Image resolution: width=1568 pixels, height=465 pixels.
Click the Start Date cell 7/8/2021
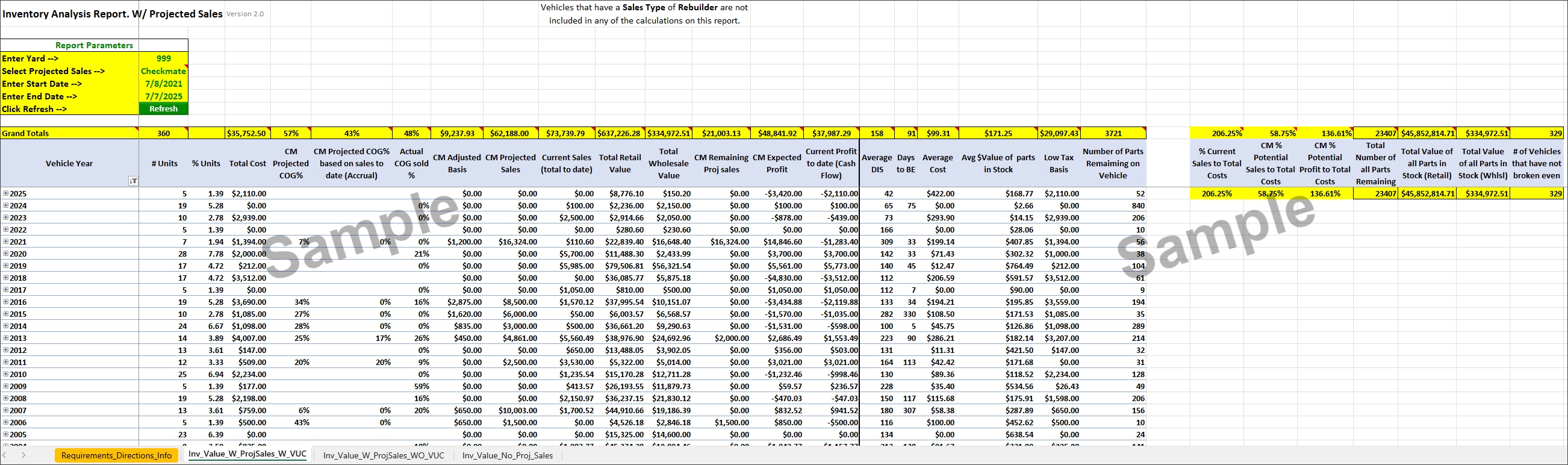coord(163,84)
